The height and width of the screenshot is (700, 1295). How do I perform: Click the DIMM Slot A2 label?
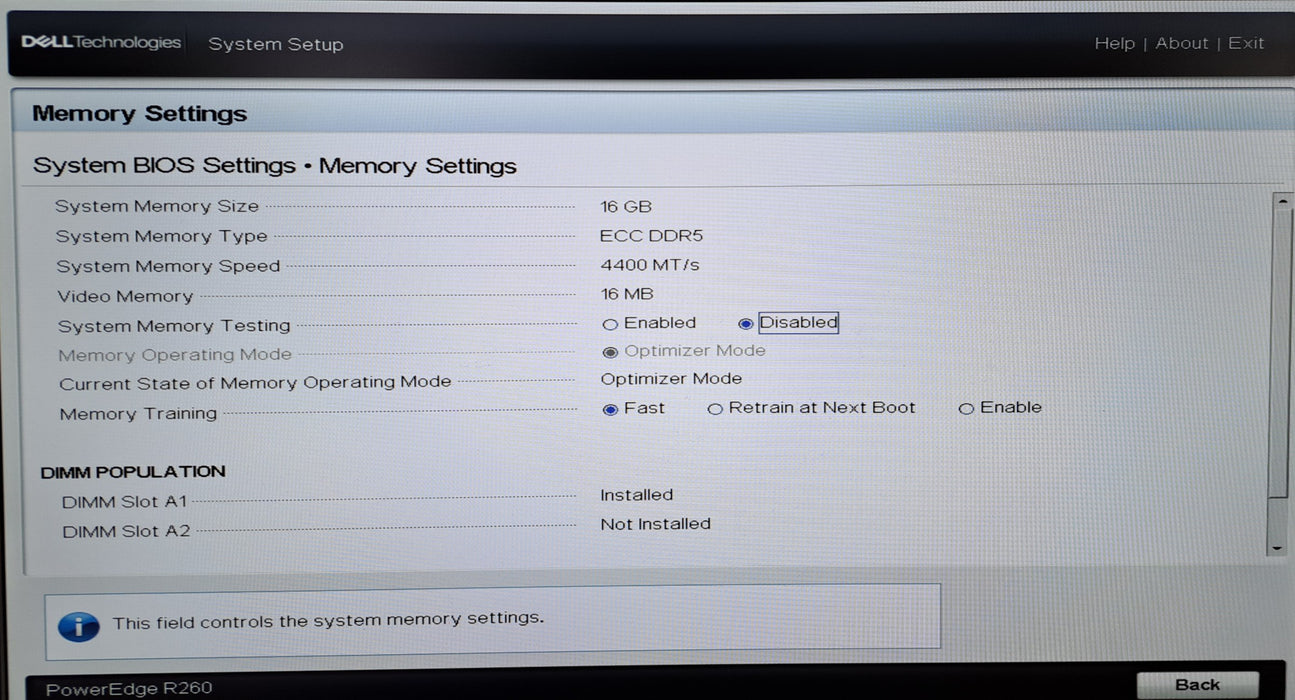126,532
